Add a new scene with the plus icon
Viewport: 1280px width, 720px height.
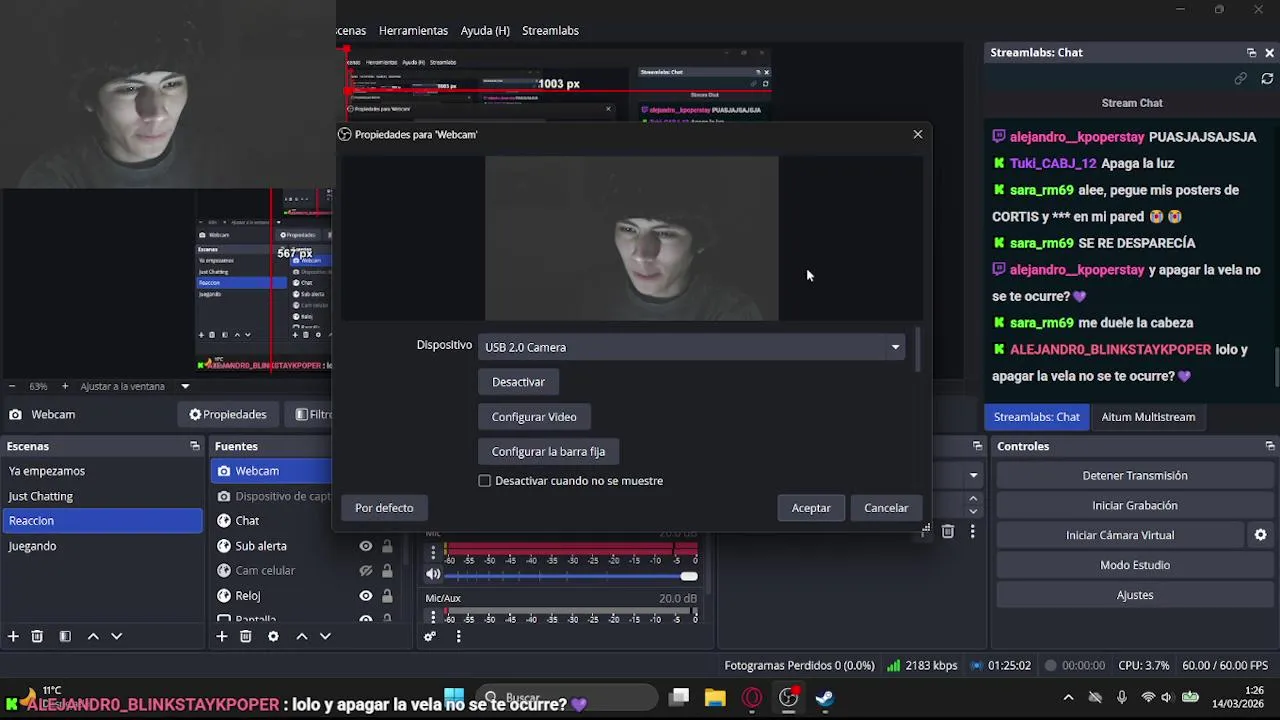pos(13,636)
